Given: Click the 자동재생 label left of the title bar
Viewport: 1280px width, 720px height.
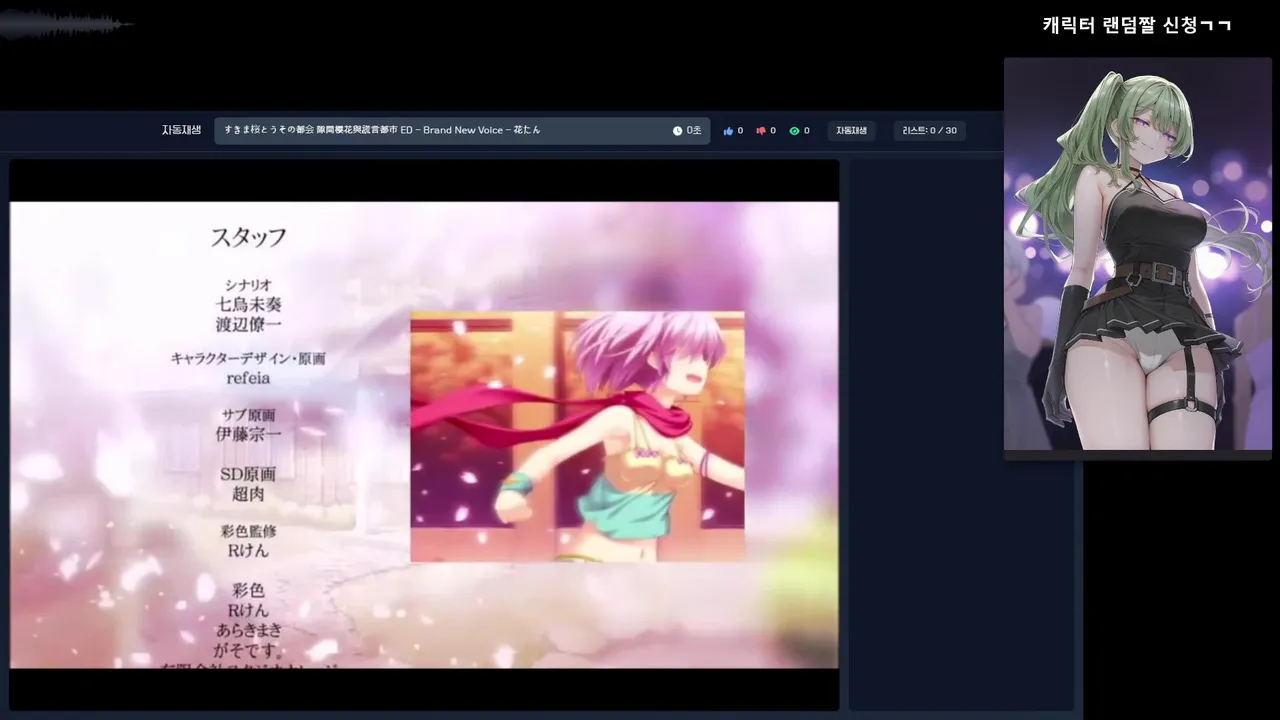Looking at the screenshot, I should click(181, 130).
